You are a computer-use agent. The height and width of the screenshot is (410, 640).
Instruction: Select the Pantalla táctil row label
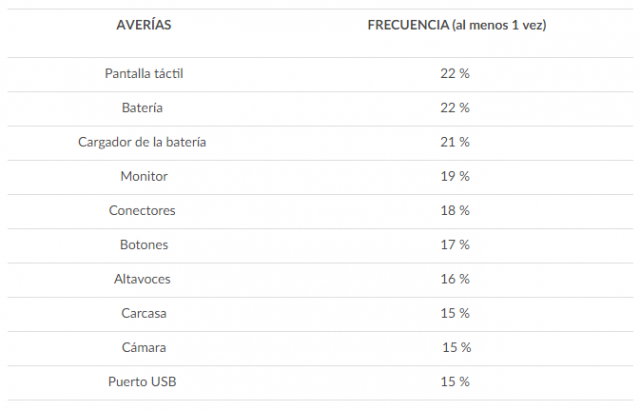(144, 74)
